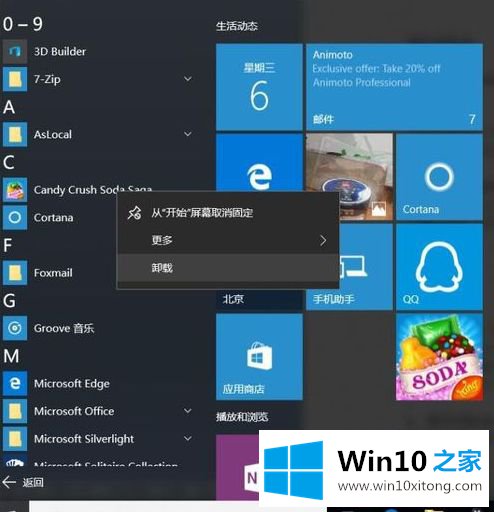
Task: Open the calendar tile showing 星期三 6
Action: [x=259, y=87]
